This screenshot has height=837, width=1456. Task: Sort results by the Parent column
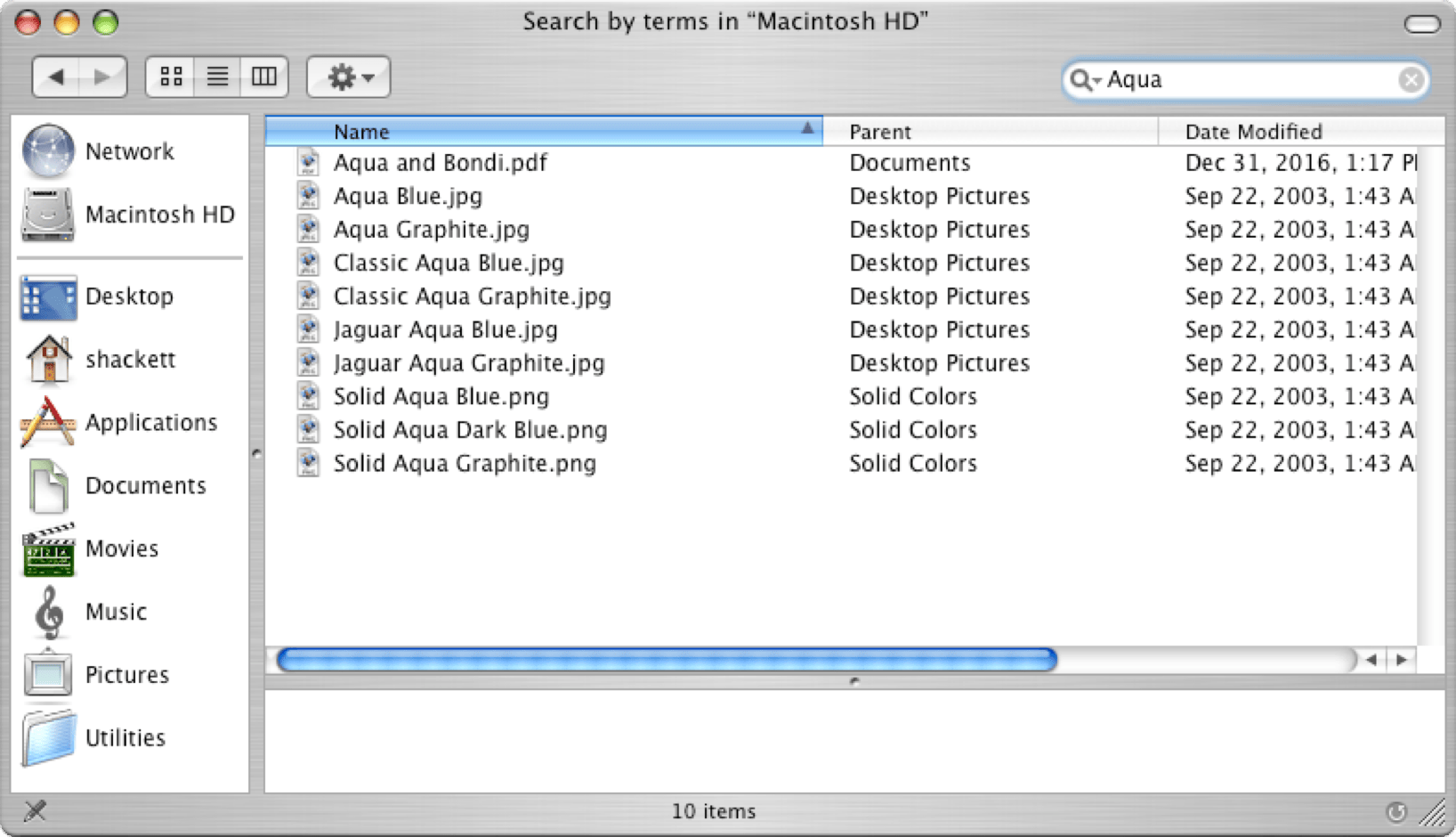(991, 132)
